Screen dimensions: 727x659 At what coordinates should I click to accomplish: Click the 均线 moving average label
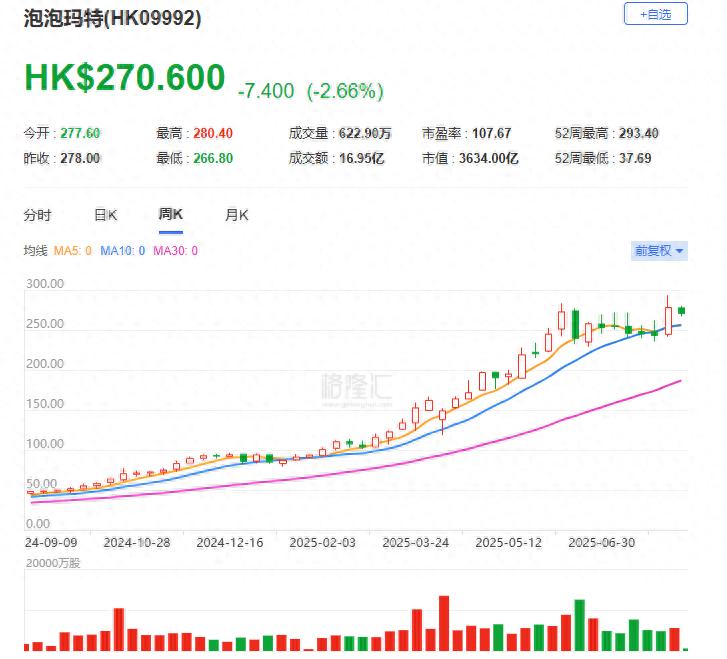point(35,251)
